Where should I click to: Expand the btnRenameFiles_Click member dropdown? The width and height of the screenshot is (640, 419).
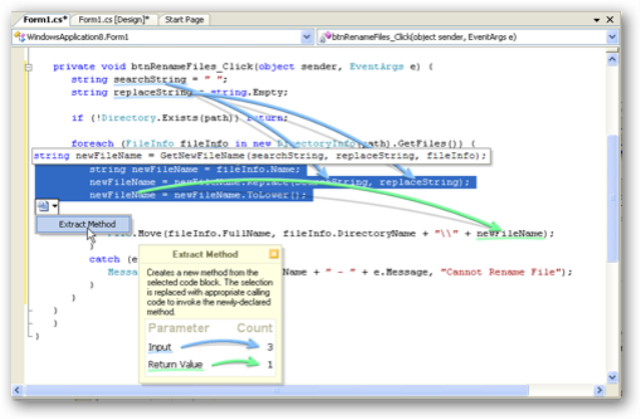click(612, 37)
